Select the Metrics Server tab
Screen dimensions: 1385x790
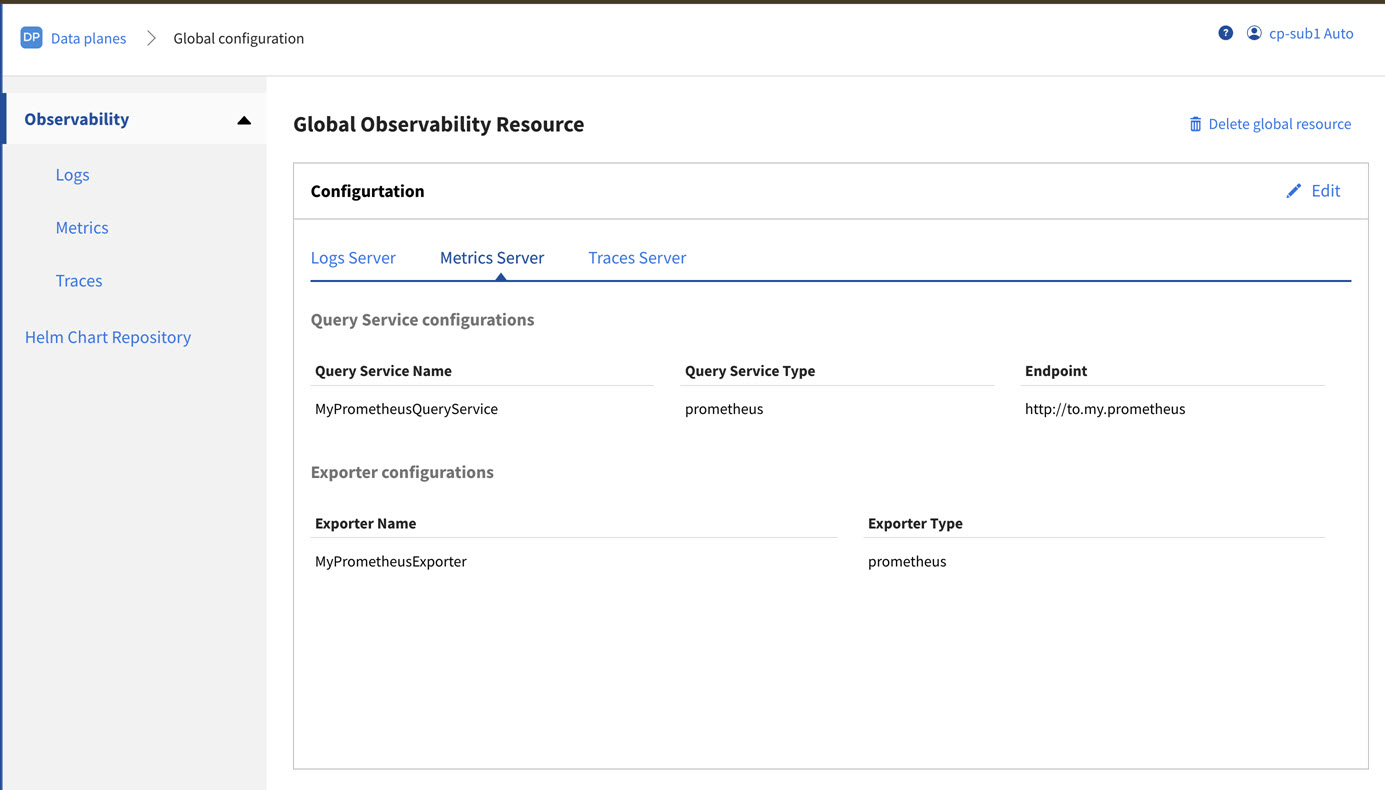pyautogui.click(x=492, y=257)
